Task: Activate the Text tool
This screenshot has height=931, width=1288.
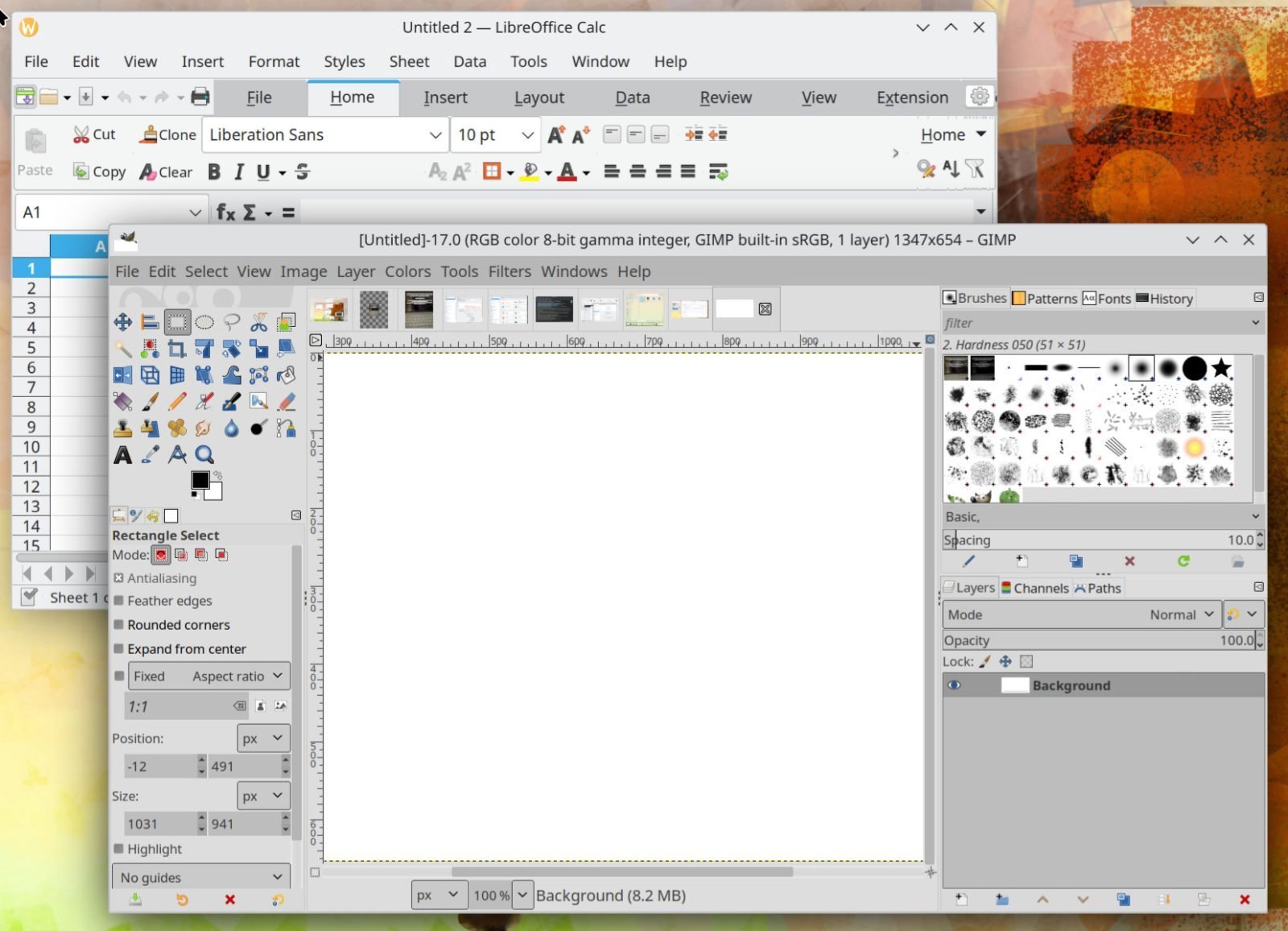Action: click(122, 454)
